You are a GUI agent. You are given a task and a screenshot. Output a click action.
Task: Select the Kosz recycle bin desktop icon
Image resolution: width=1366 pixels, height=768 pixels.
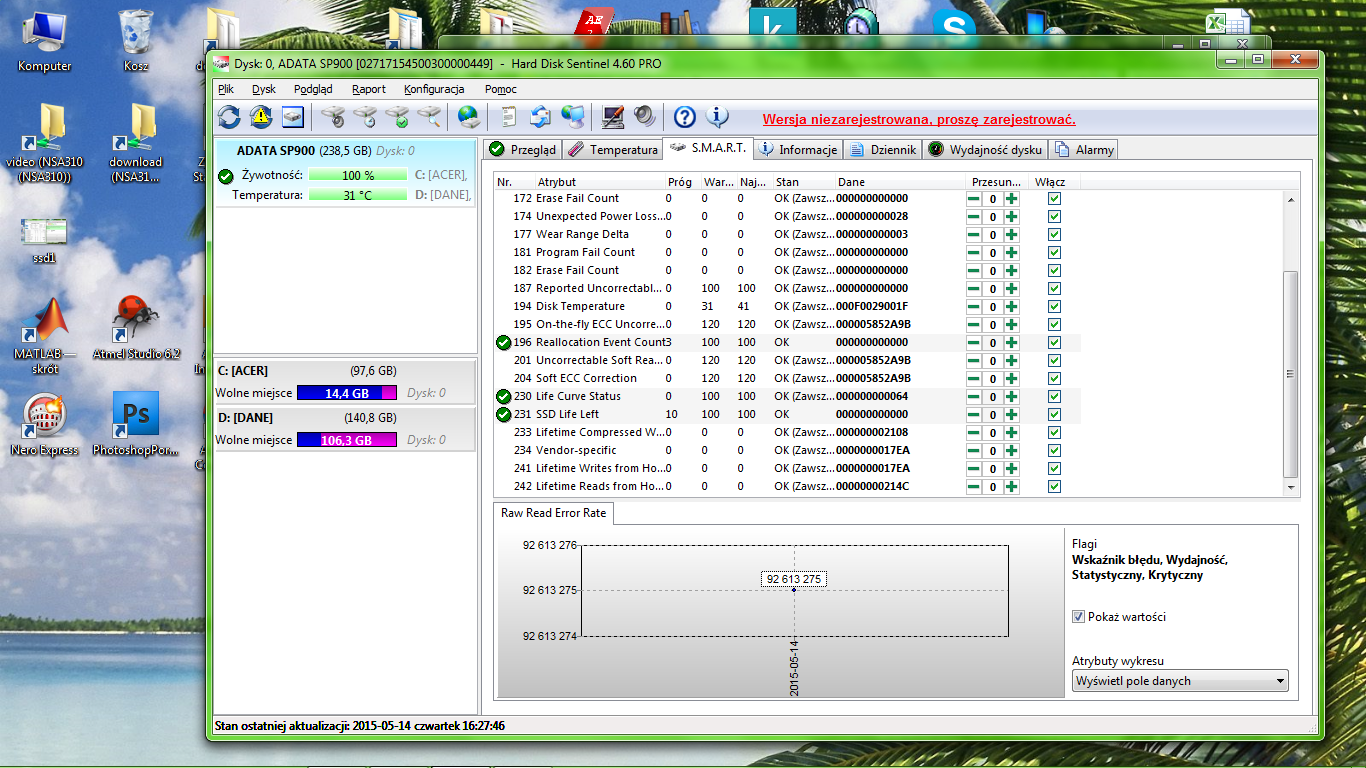136,41
